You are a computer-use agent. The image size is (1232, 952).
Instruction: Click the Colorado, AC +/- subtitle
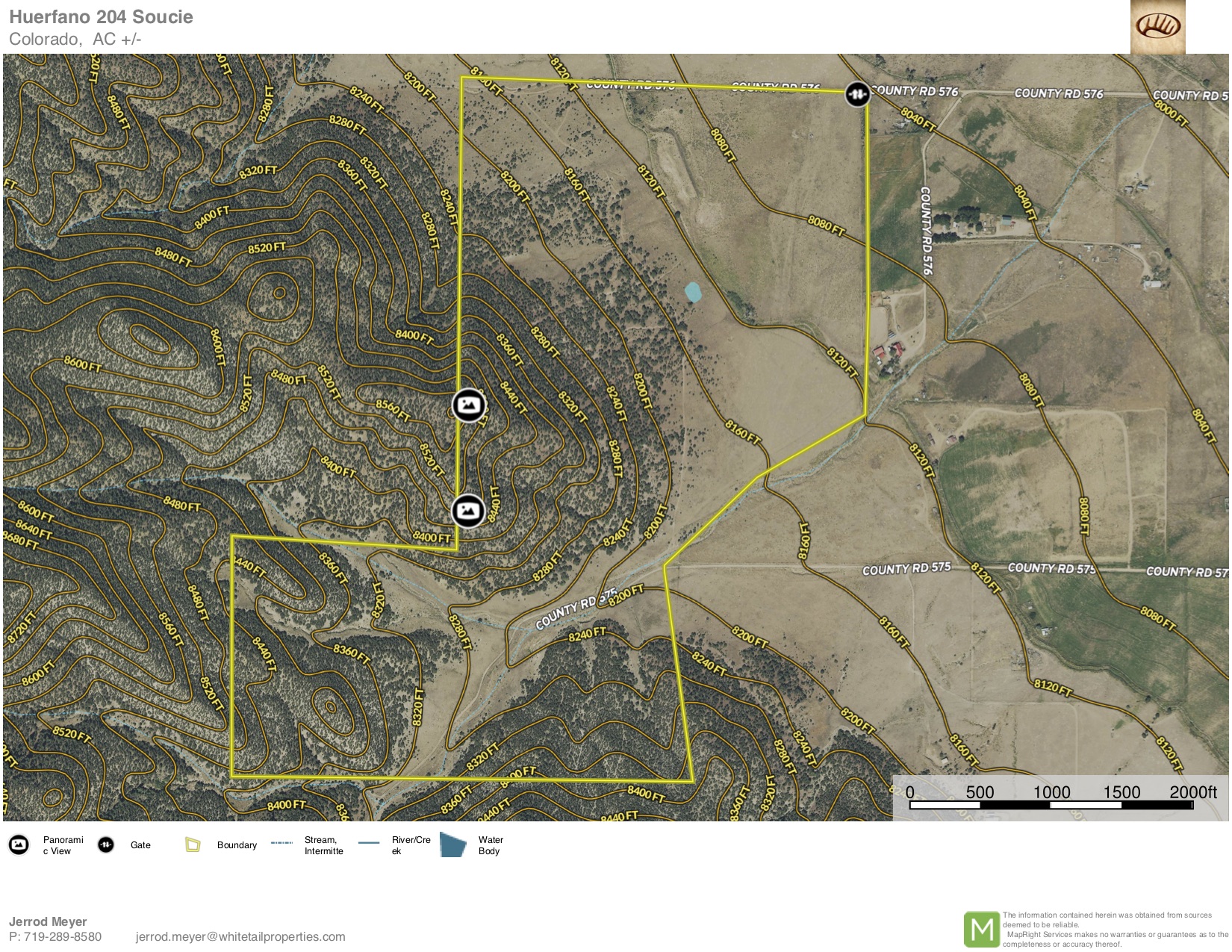(x=75, y=39)
